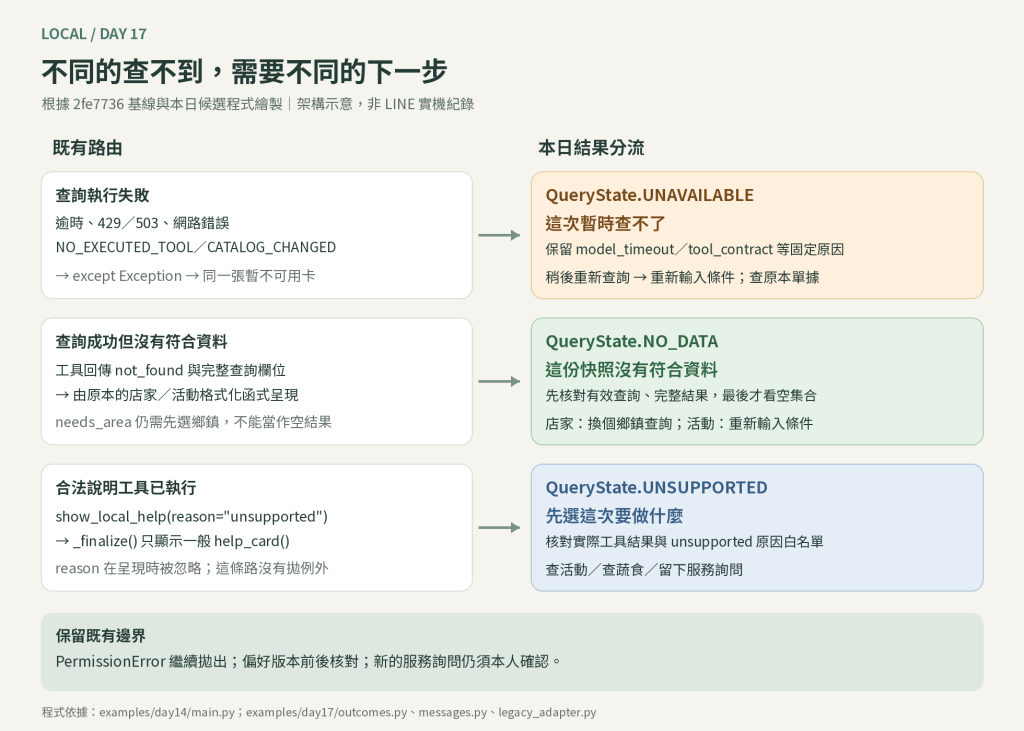Click the QueryState.UNSUPPORTED heading
This screenshot has height=731, width=1024.
point(656,488)
